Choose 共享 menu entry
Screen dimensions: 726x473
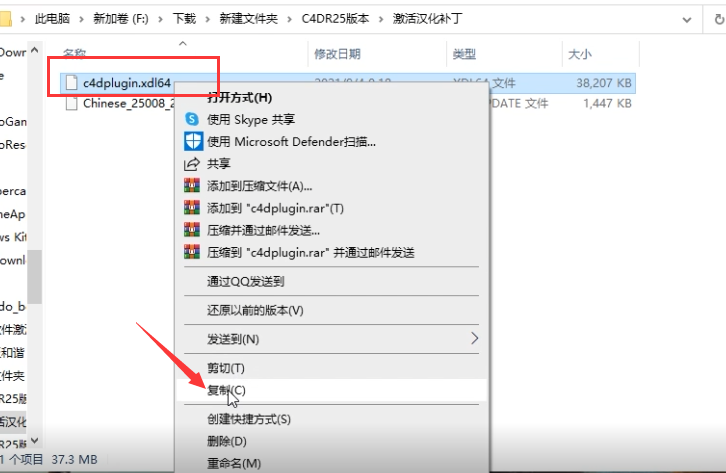tap(219, 164)
